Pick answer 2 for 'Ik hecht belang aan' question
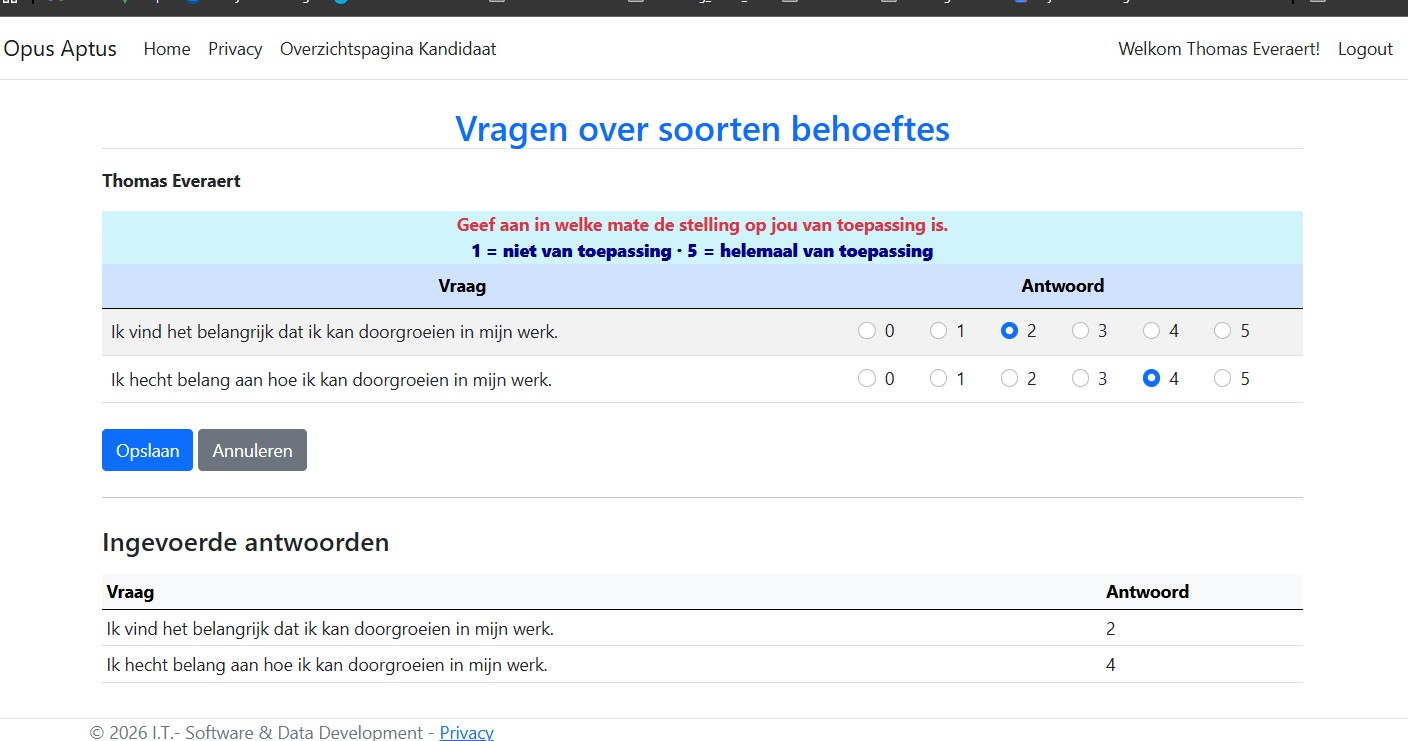The width and height of the screenshot is (1408, 741). click(1009, 378)
